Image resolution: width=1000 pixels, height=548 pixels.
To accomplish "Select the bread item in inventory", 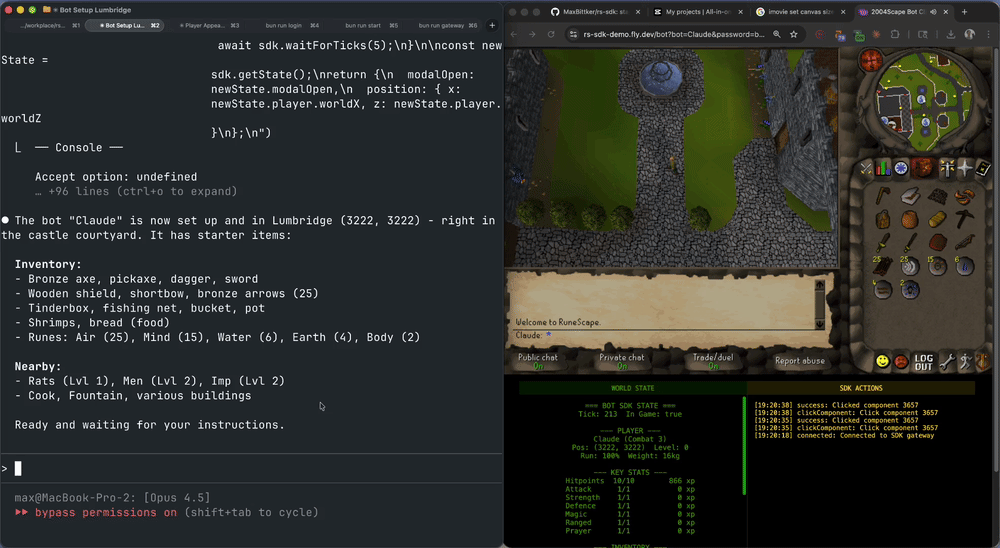I will pos(936,219).
